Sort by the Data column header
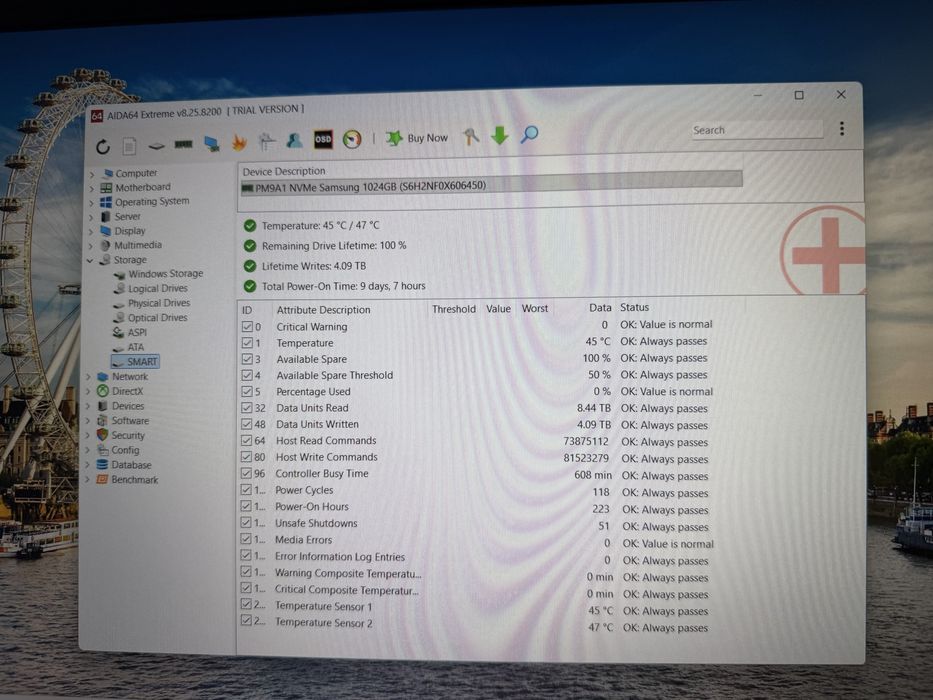This screenshot has height=700, width=933. pyautogui.click(x=600, y=308)
